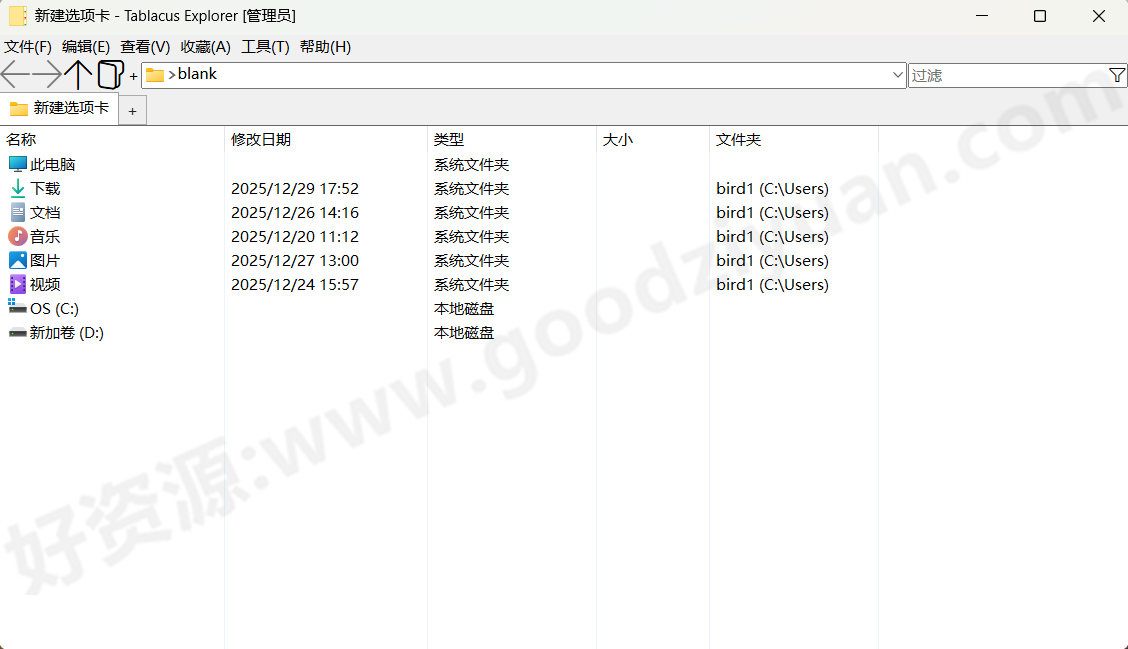Expand the blank breadcrumb chevron
The width and height of the screenshot is (1128, 649).
(x=173, y=74)
